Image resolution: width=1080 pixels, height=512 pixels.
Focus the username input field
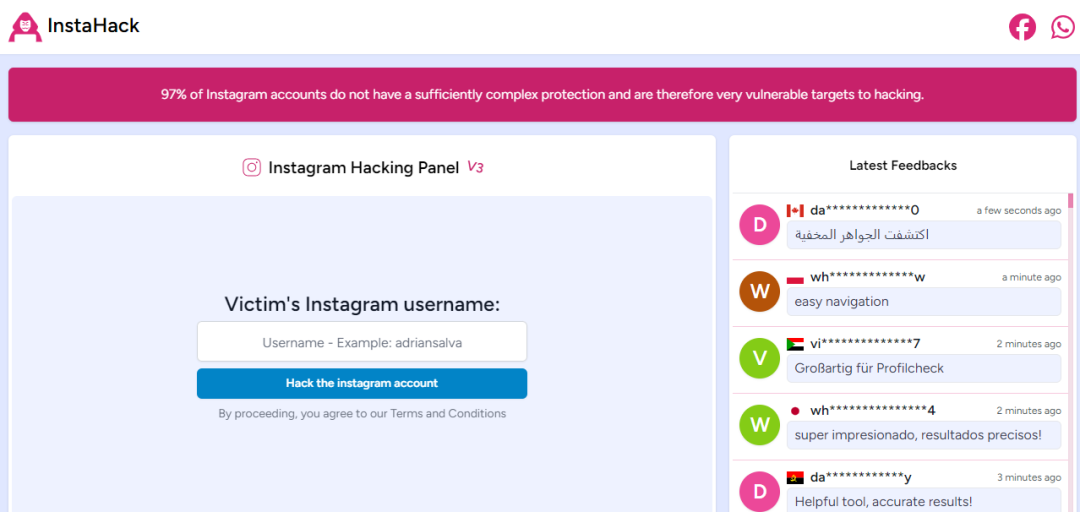click(x=362, y=342)
